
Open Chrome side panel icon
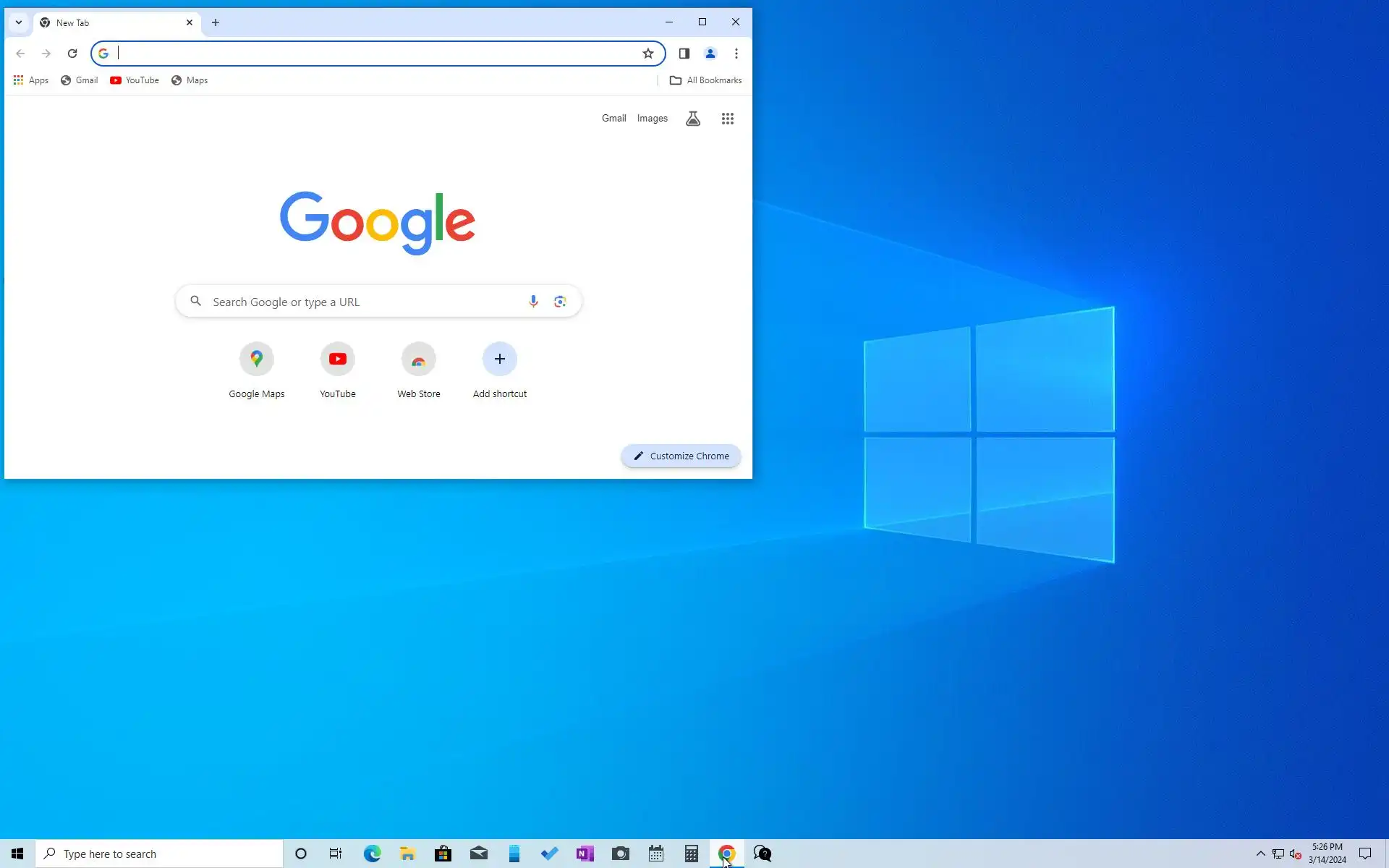[684, 54]
